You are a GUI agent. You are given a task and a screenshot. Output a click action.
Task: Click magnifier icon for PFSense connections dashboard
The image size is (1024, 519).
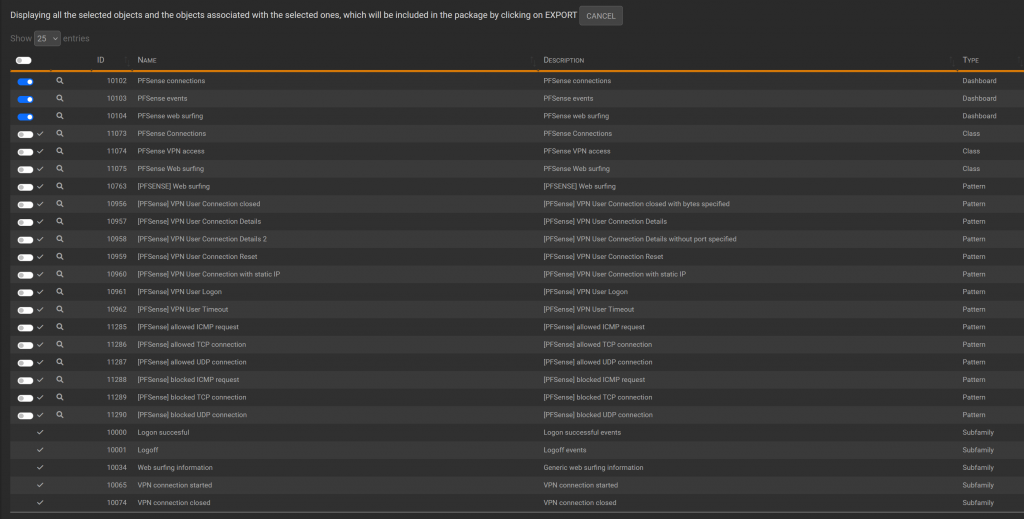[x=60, y=81]
